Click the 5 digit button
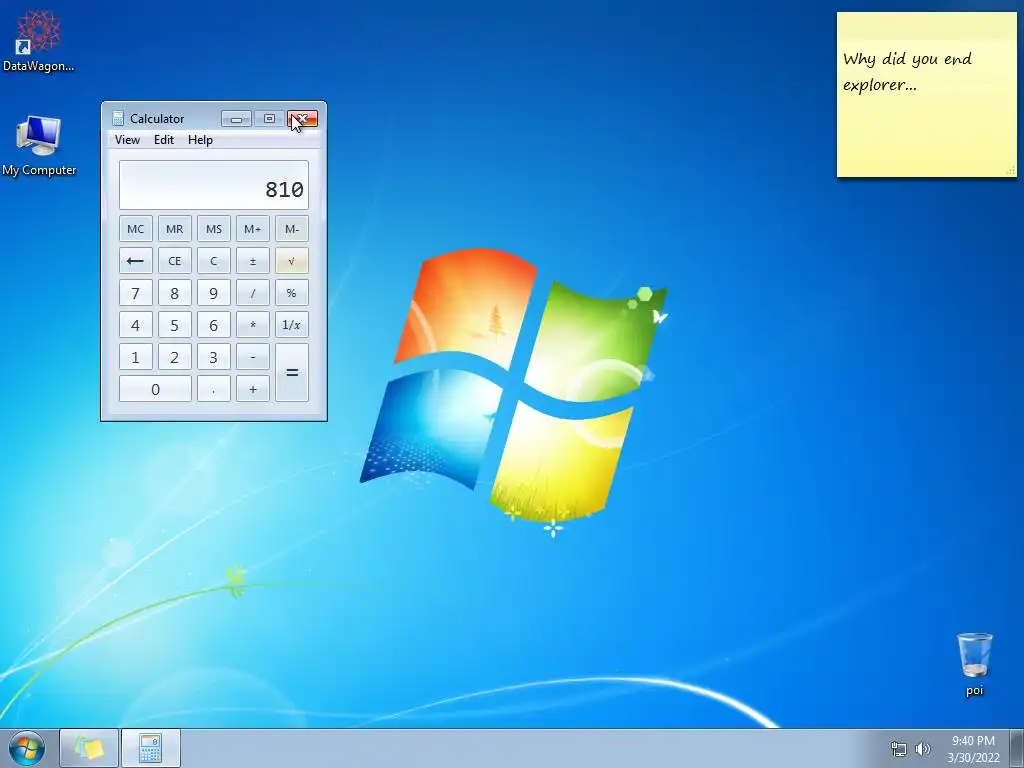The height and width of the screenshot is (768, 1024). pyautogui.click(x=174, y=325)
